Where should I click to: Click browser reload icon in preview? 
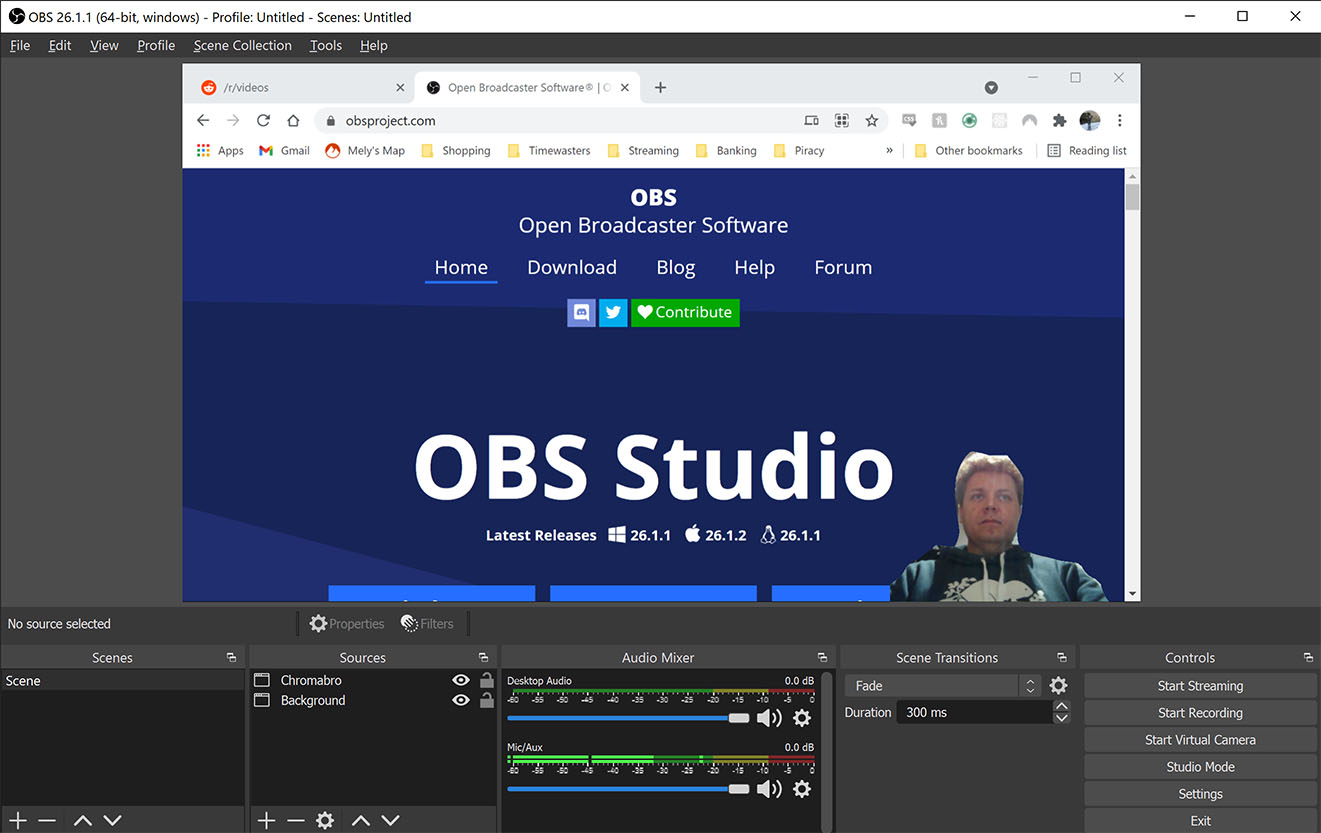pyautogui.click(x=263, y=120)
